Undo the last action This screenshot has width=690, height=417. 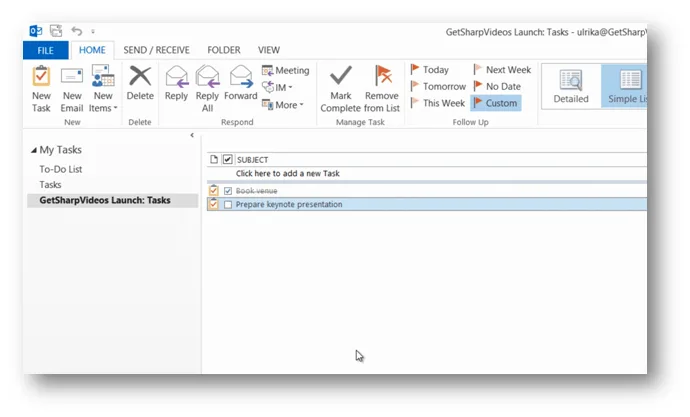point(77,31)
